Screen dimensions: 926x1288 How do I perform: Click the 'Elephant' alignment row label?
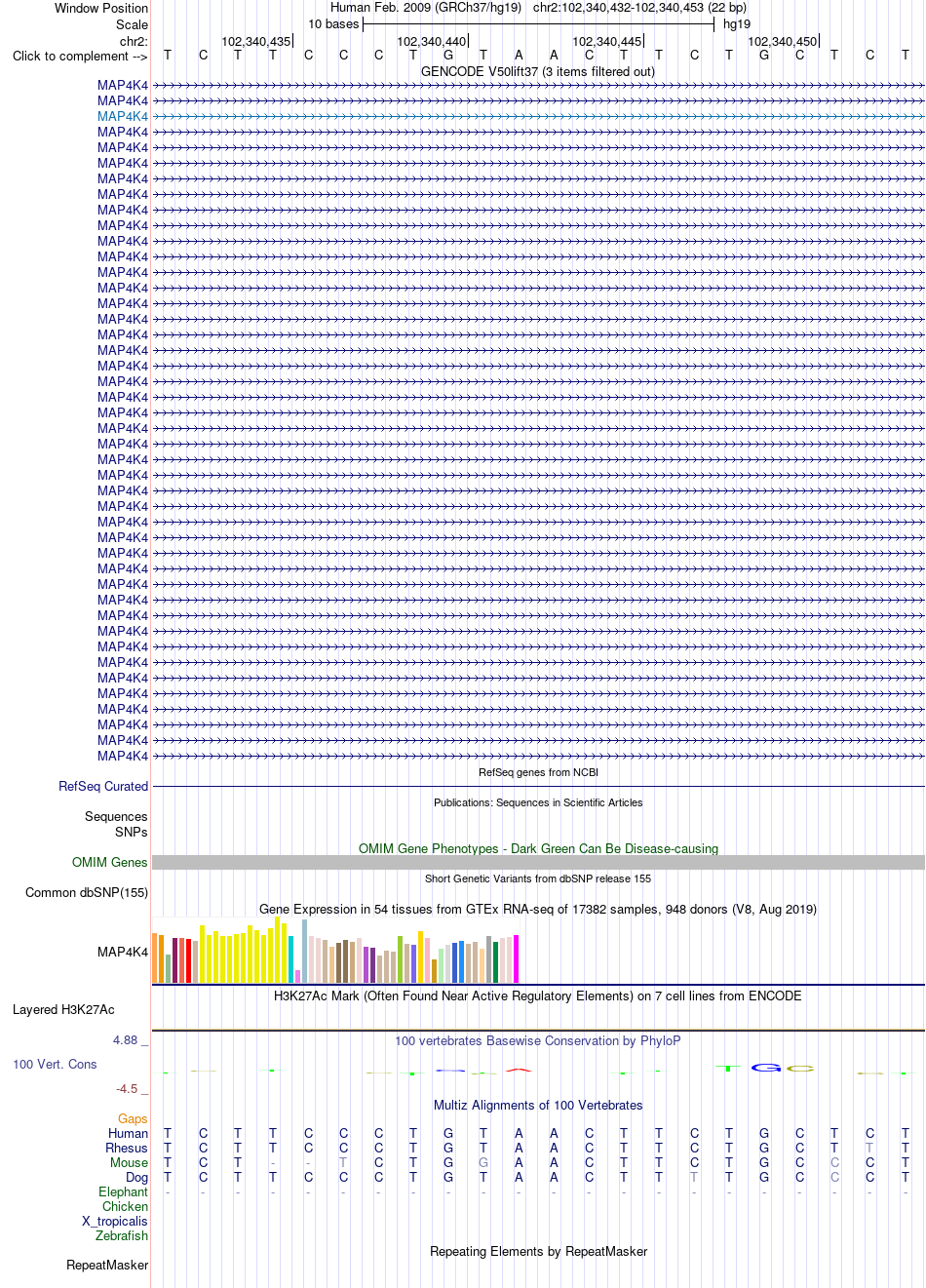tap(123, 1191)
